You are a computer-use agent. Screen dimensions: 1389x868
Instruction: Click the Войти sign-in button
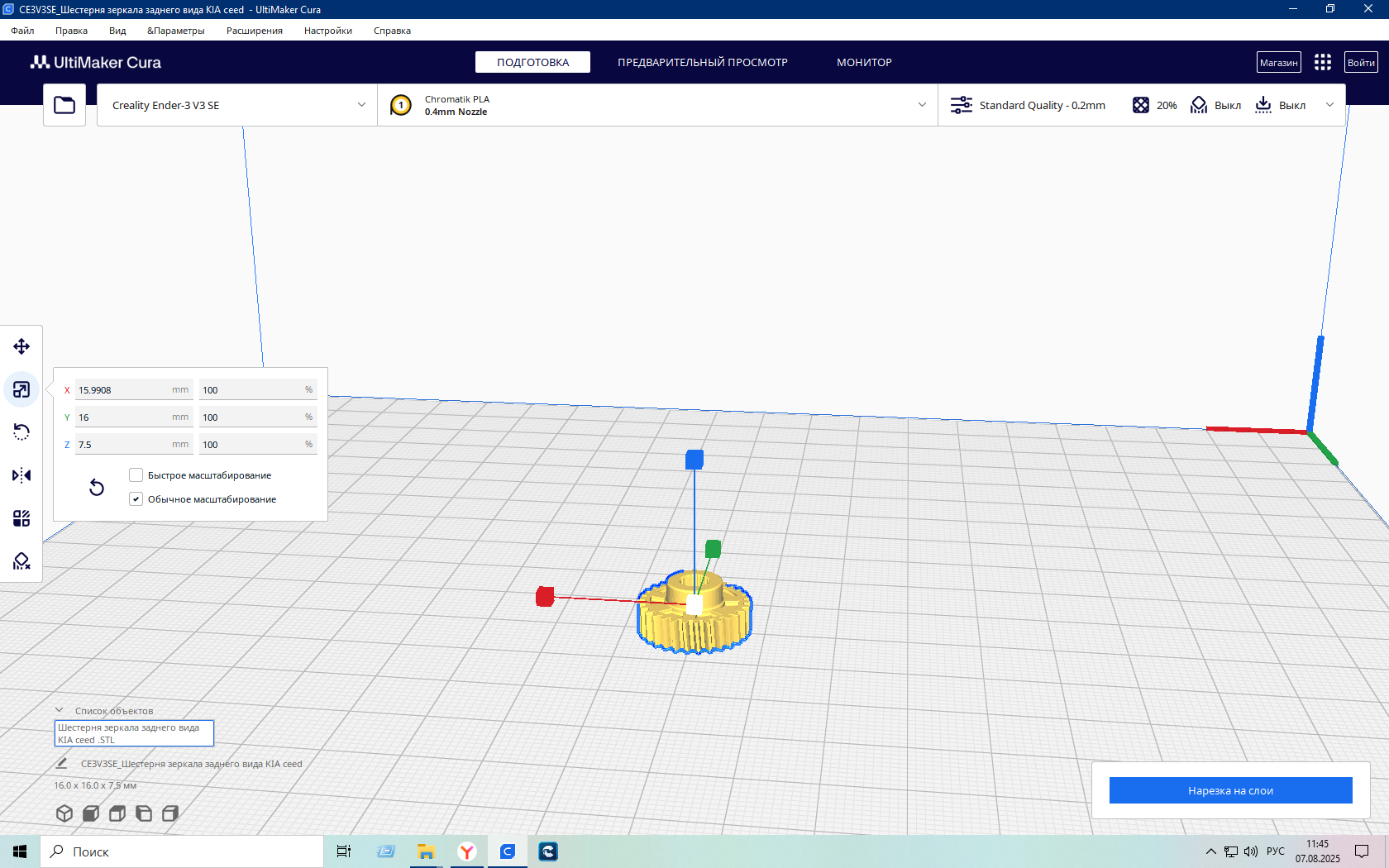point(1361,62)
